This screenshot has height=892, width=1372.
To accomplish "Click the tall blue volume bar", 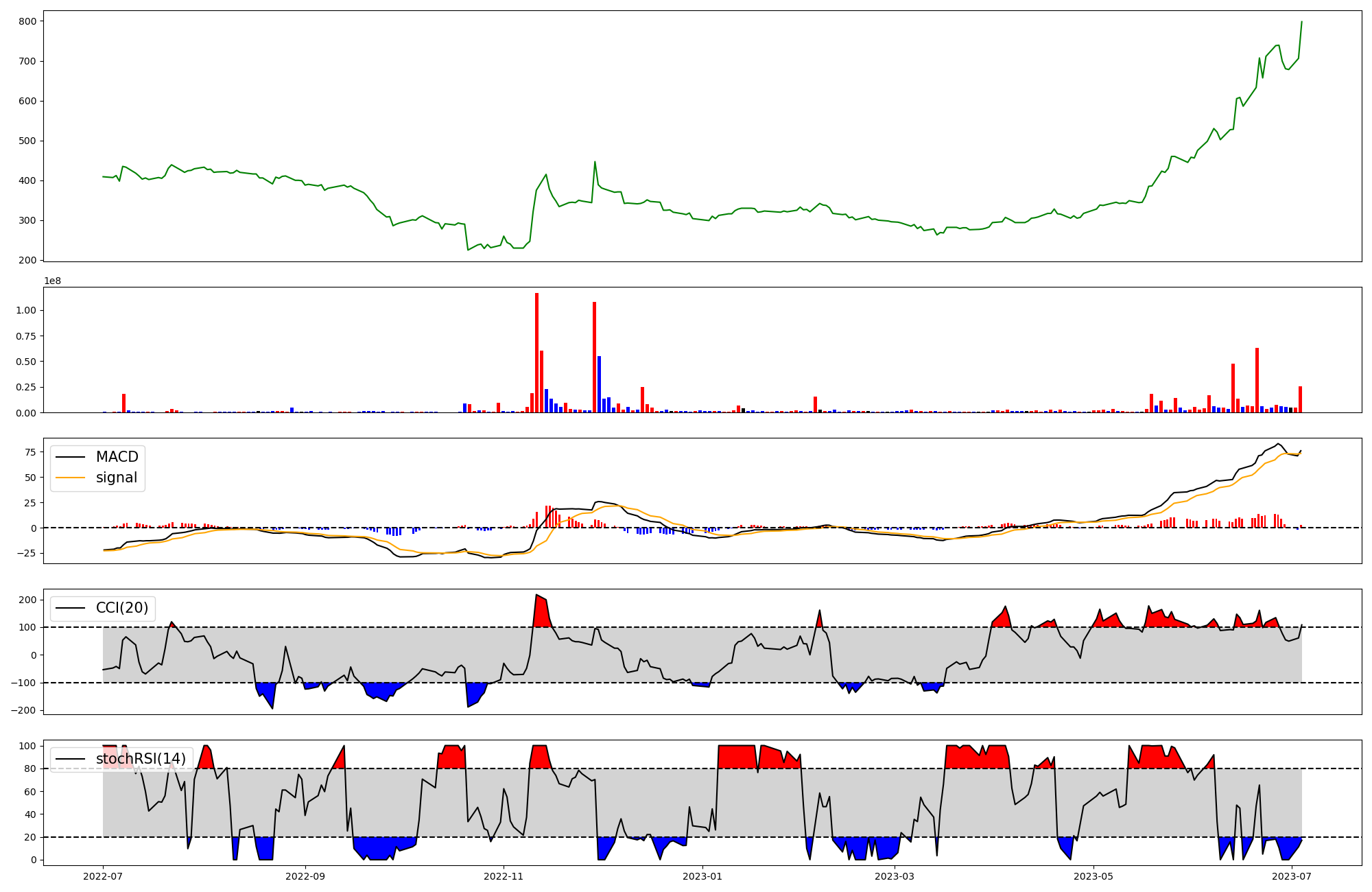I will (x=599, y=384).
